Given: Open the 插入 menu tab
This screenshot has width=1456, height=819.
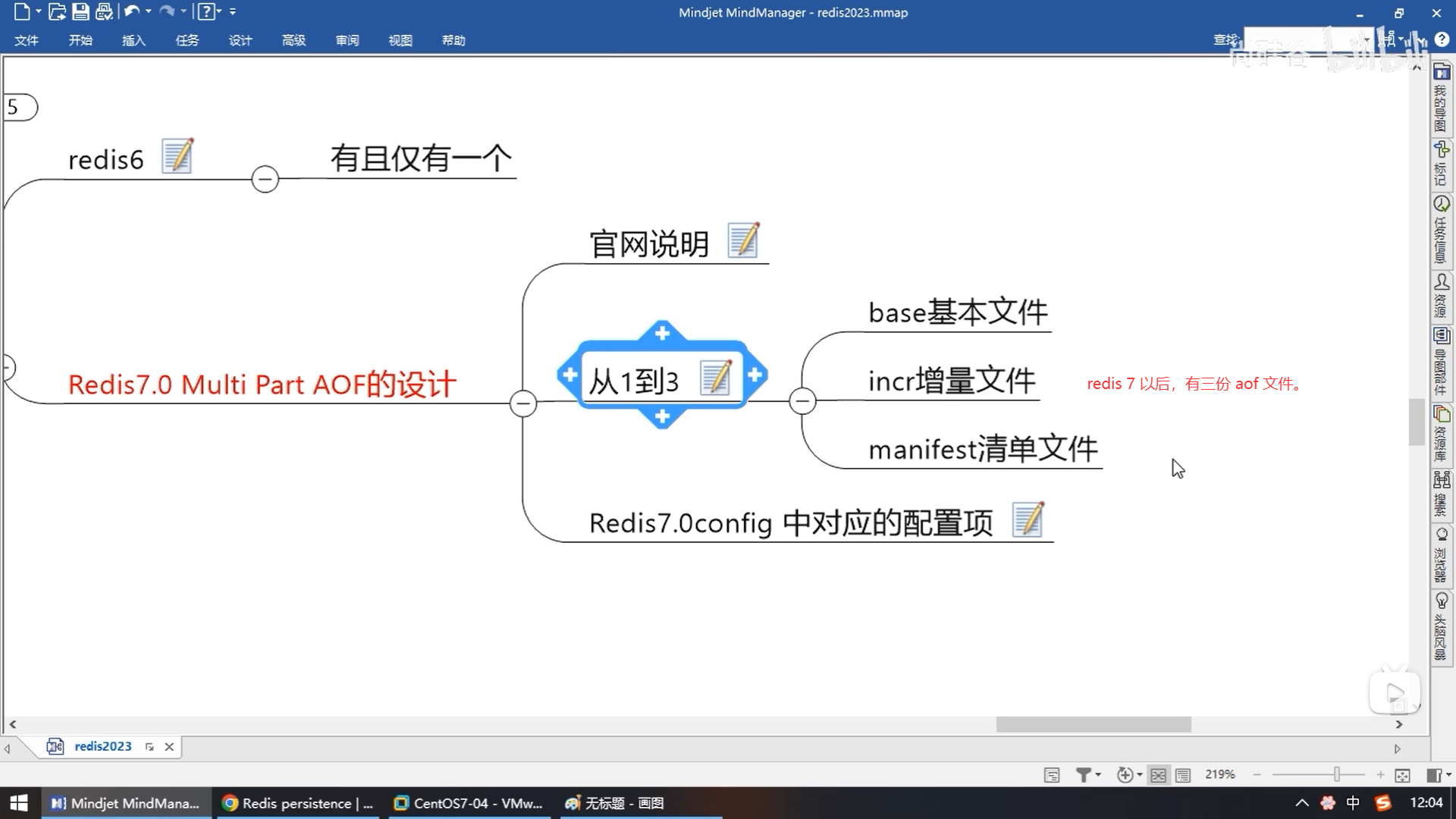Looking at the screenshot, I should [x=133, y=40].
